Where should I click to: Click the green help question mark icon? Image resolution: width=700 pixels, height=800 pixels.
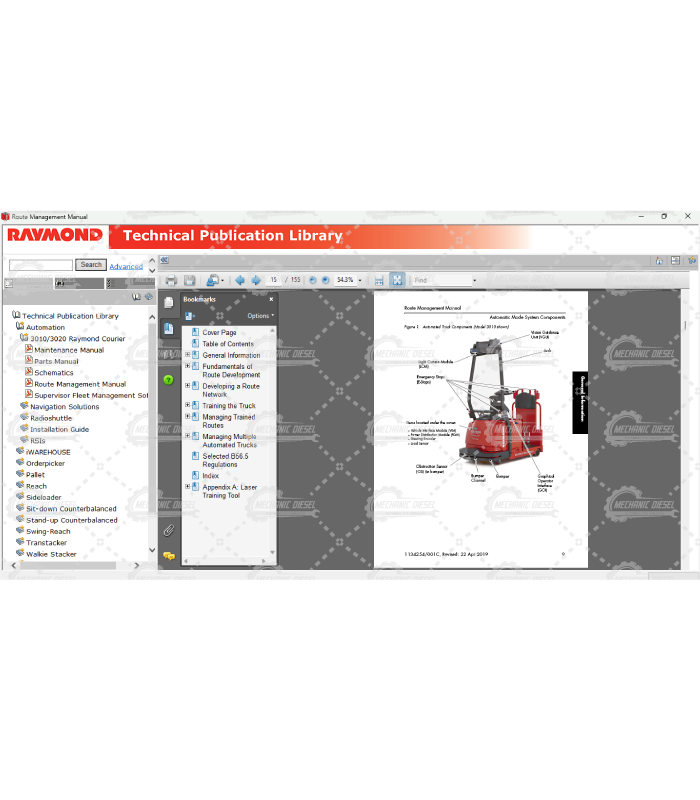pyautogui.click(x=169, y=380)
